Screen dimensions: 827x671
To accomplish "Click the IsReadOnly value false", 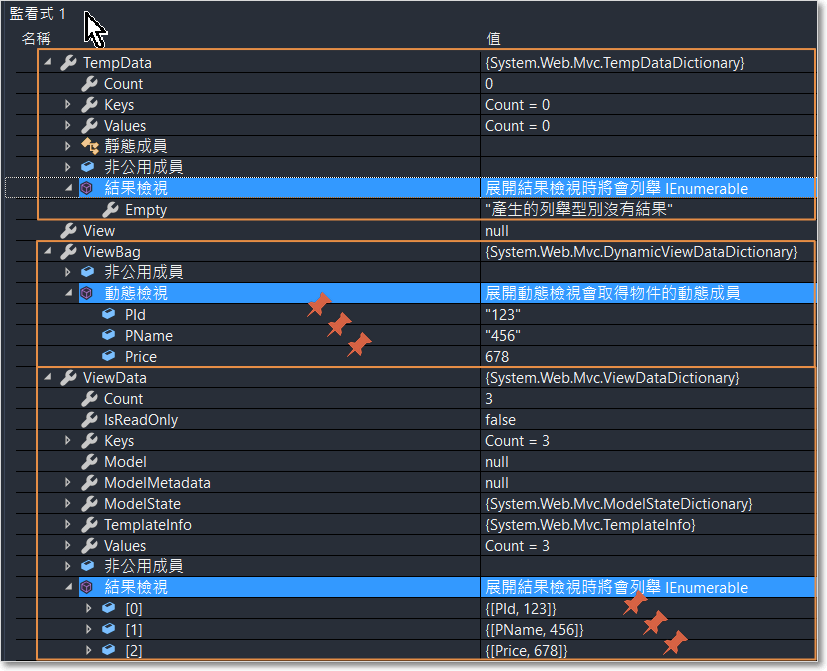I will pos(501,420).
